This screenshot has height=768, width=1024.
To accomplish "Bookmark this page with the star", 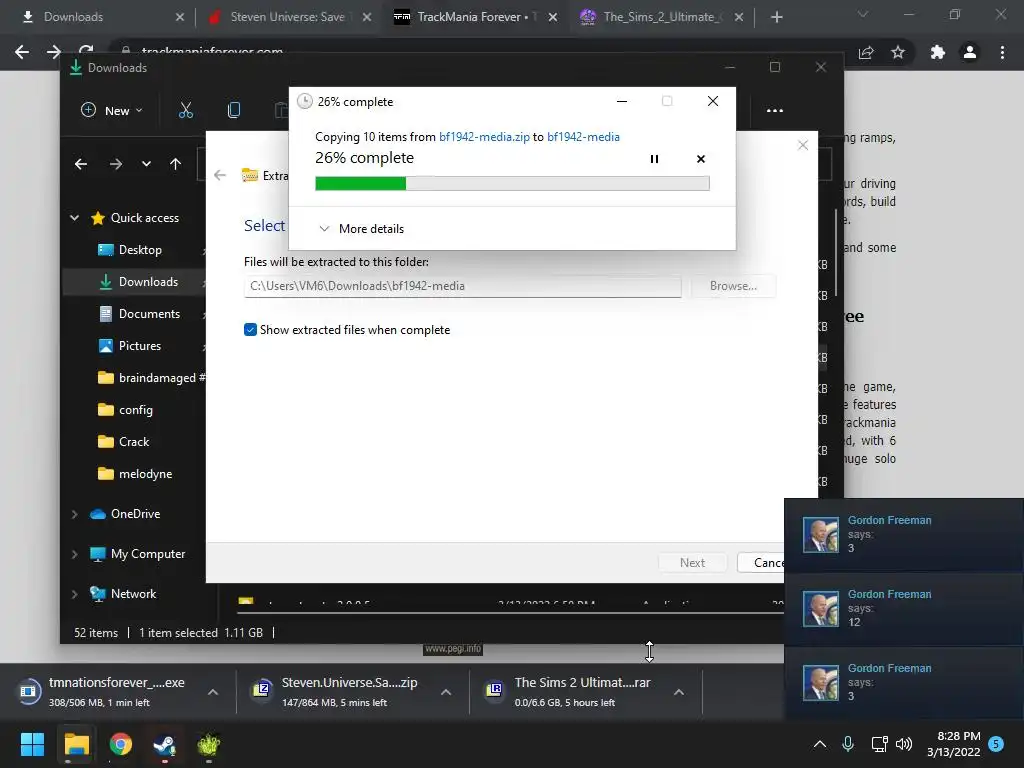I will point(898,52).
